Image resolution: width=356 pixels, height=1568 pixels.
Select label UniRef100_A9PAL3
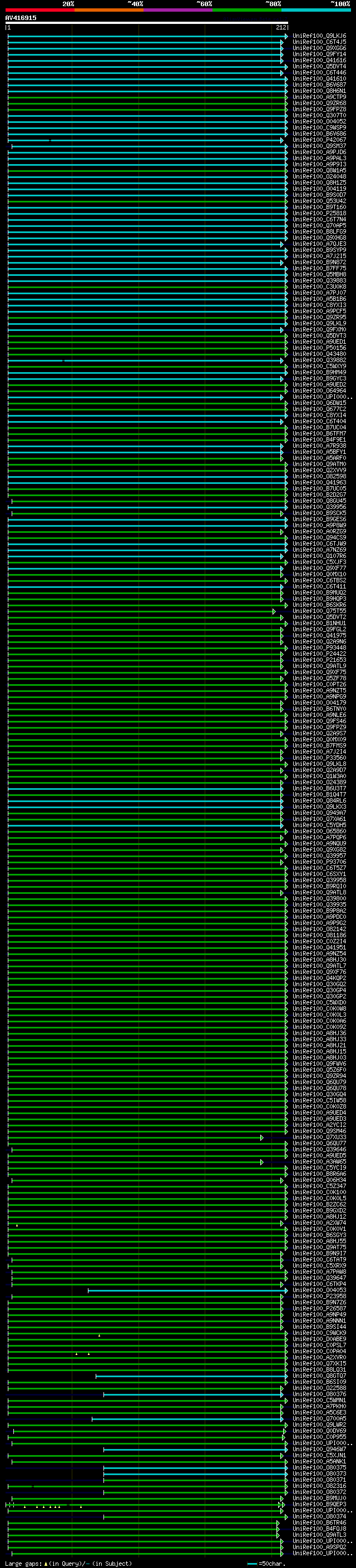click(x=319, y=159)
